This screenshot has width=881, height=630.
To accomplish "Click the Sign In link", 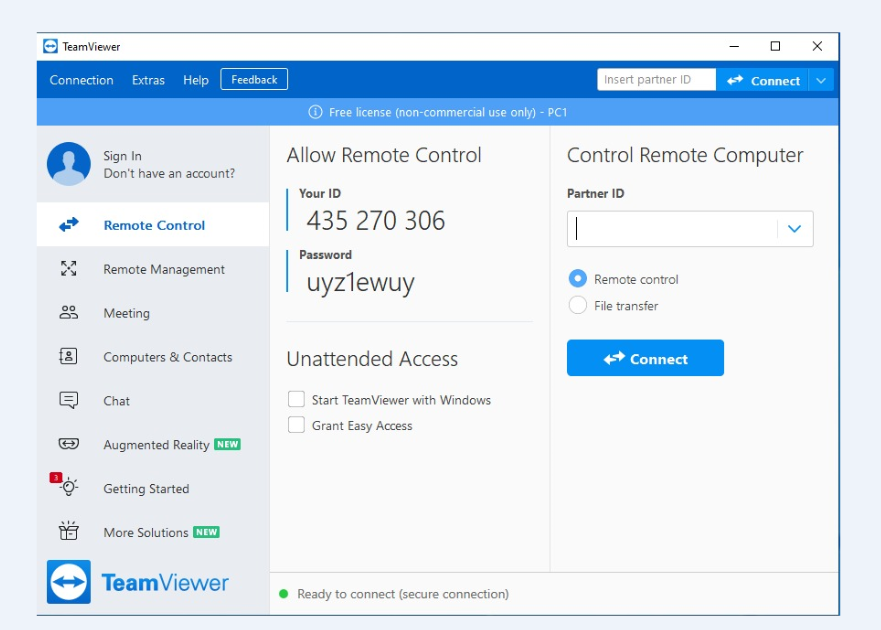I will [122, 156].
